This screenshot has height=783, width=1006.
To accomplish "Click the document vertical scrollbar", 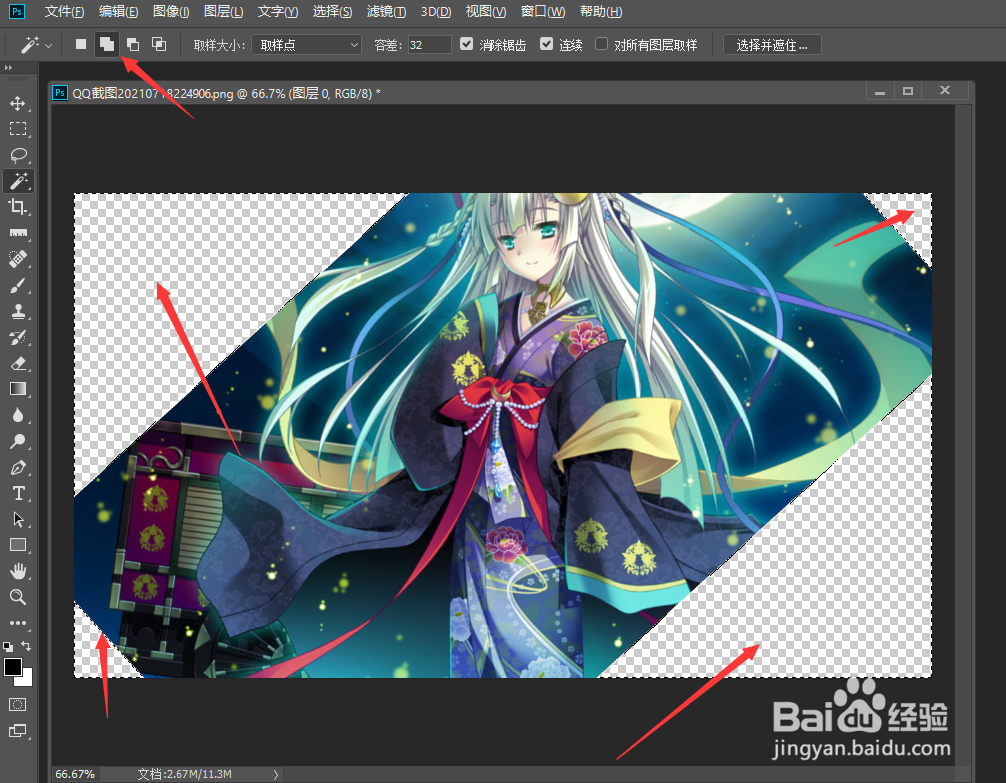I will 962,434.
